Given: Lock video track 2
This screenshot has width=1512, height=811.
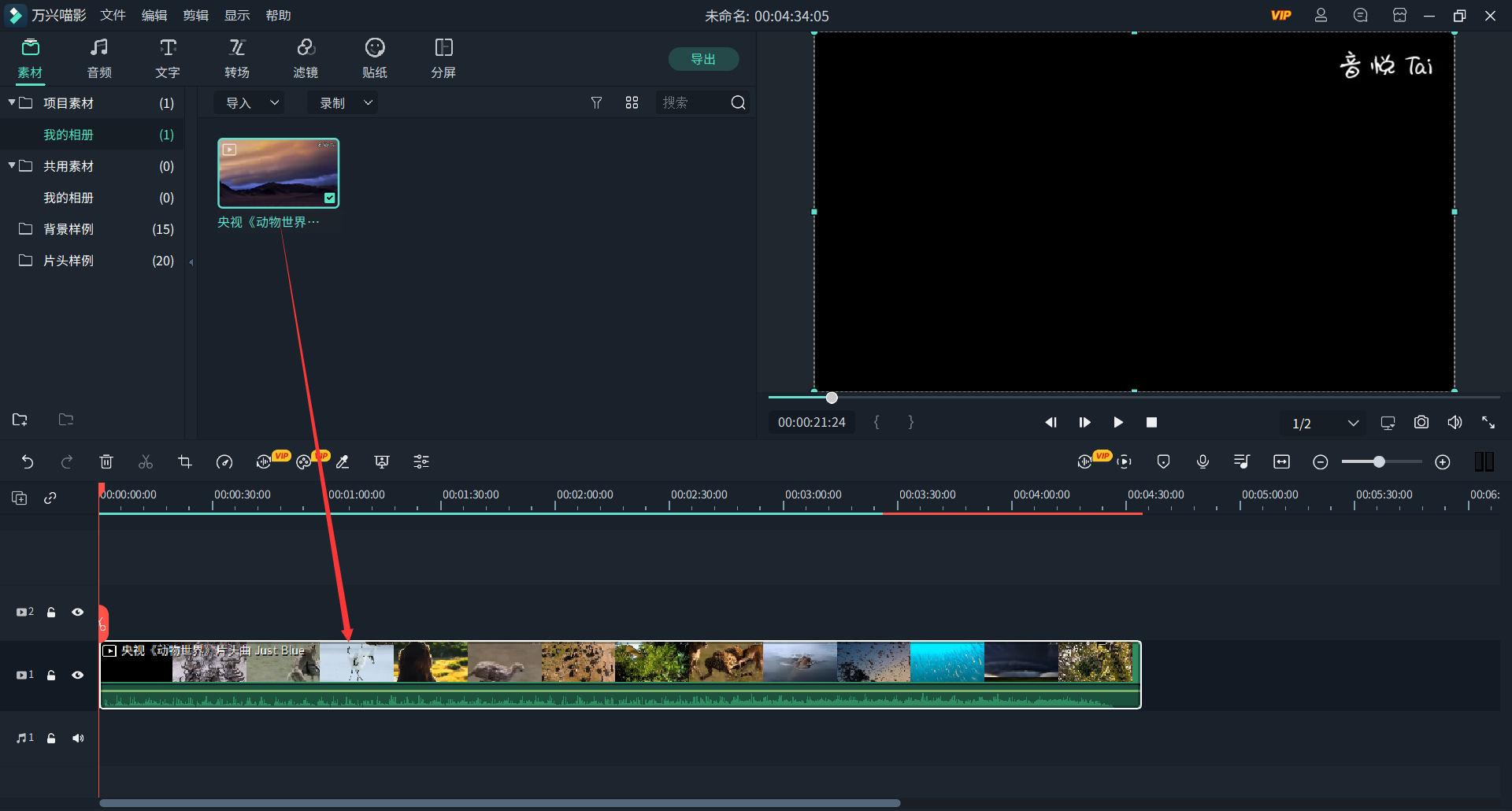Looking at the screenshot, I should coord(51,613).
